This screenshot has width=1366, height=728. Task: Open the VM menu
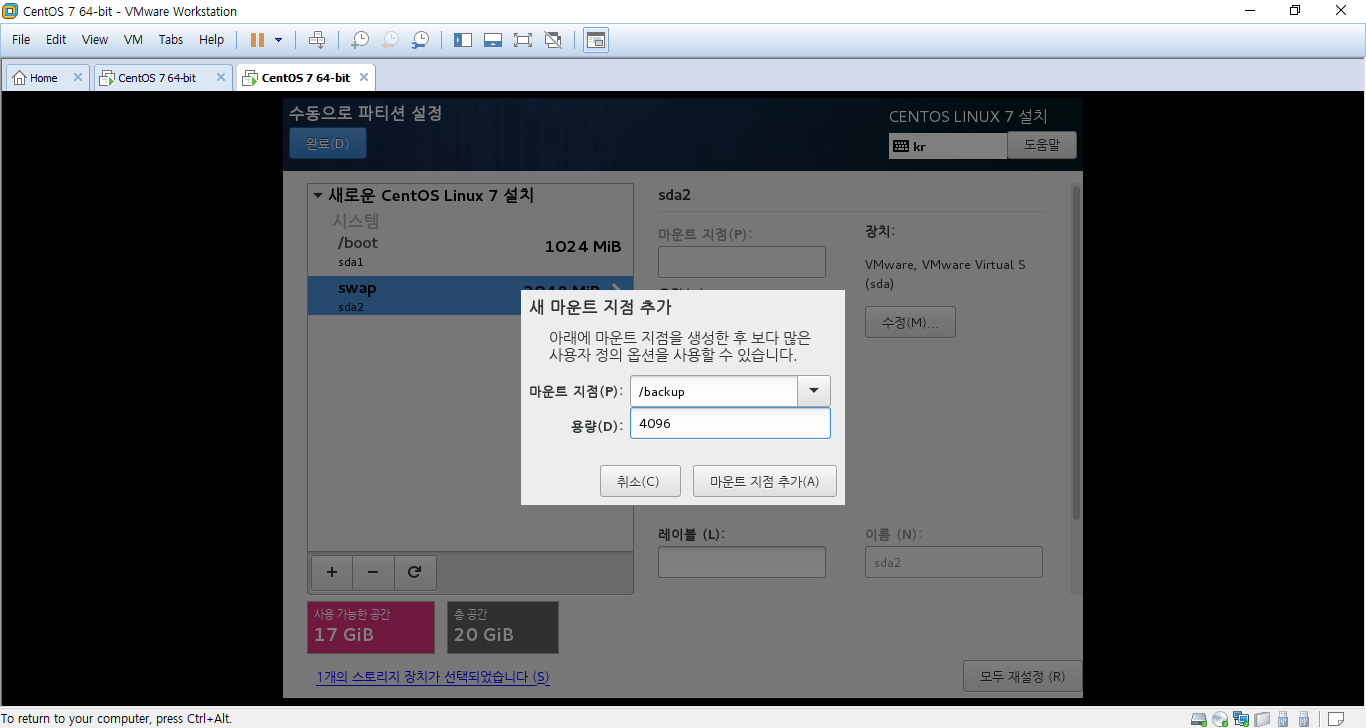point(133,40)
